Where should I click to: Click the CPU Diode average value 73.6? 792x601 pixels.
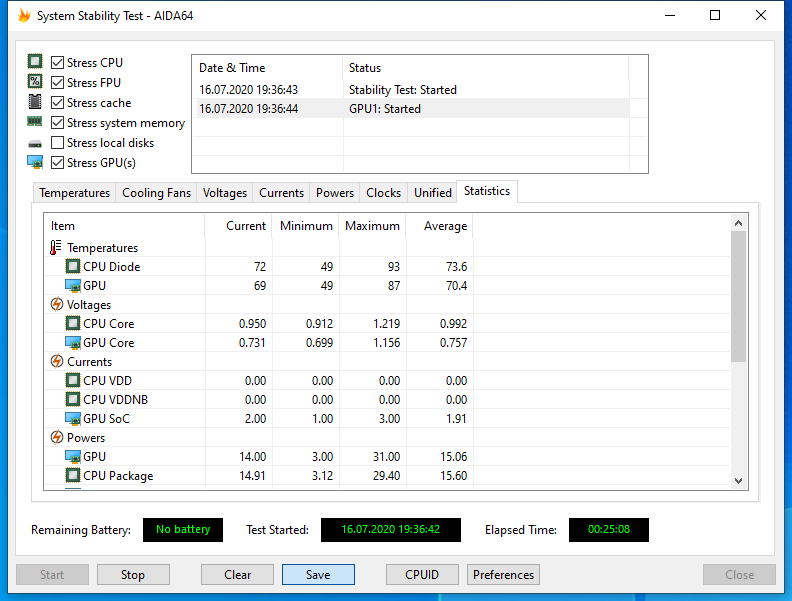[457, 267]
